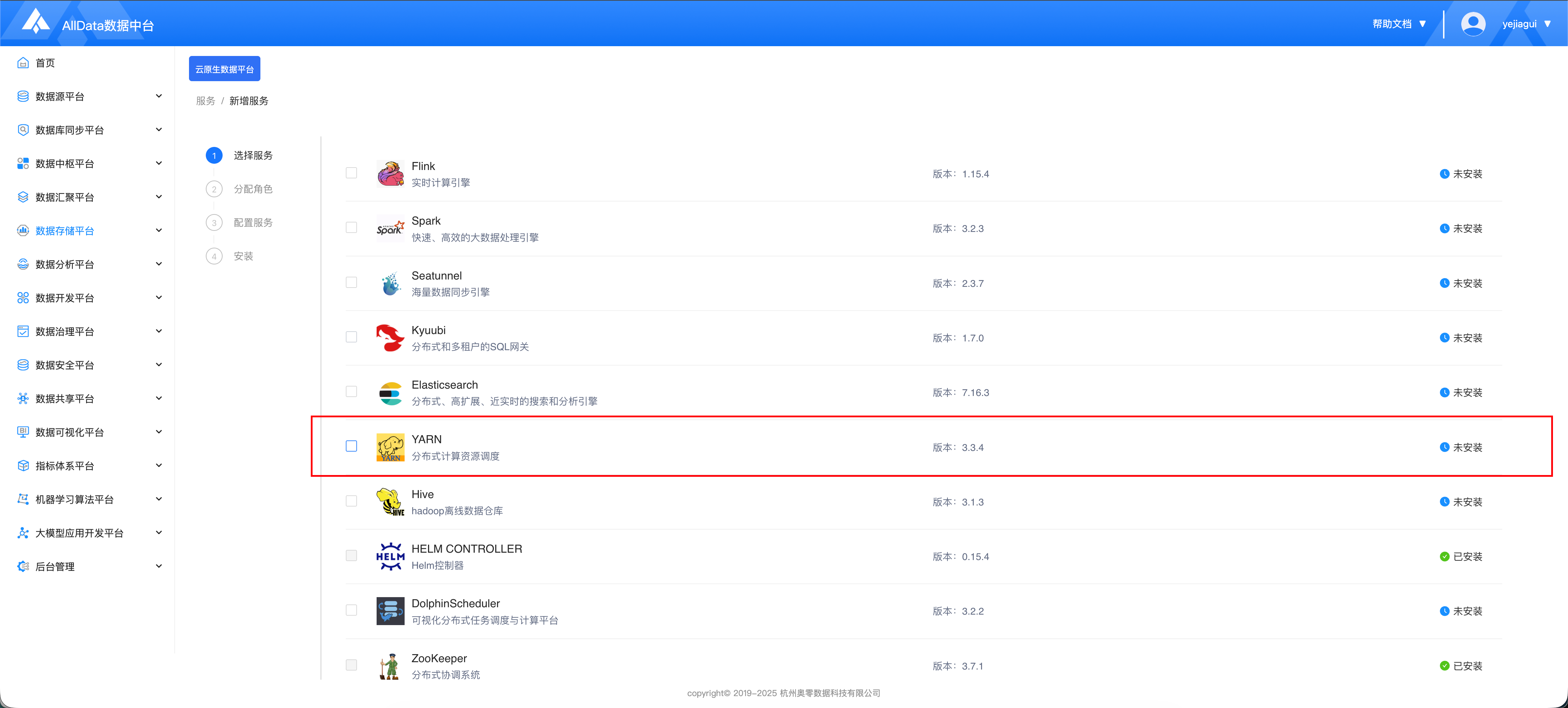This screenshot has width=1568, height=708.
Task: Click the 服务 breadcrumb link
Action: point(205,101)
